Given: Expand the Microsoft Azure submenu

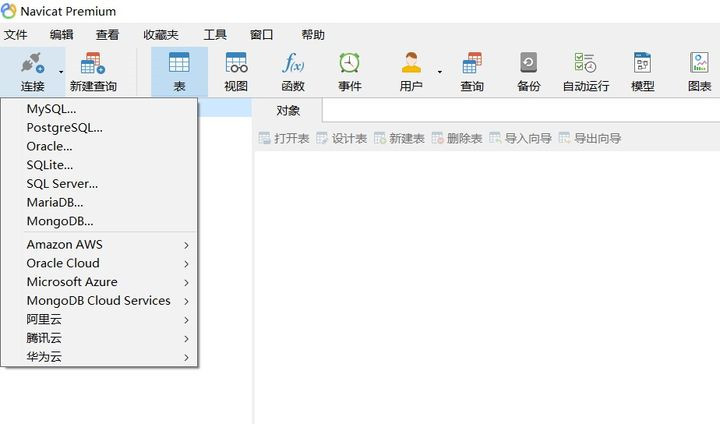Looking at the screenshot, I should pos(99,282).
